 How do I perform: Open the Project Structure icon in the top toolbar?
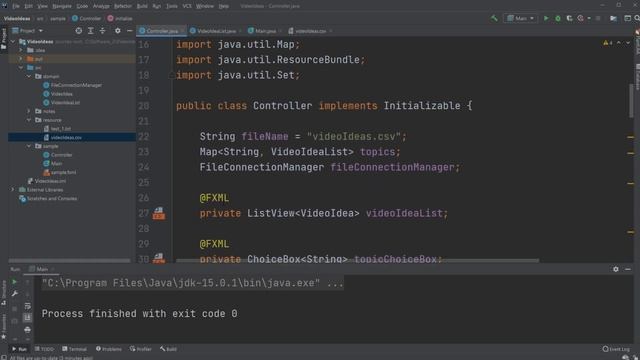tap(613, 18)
